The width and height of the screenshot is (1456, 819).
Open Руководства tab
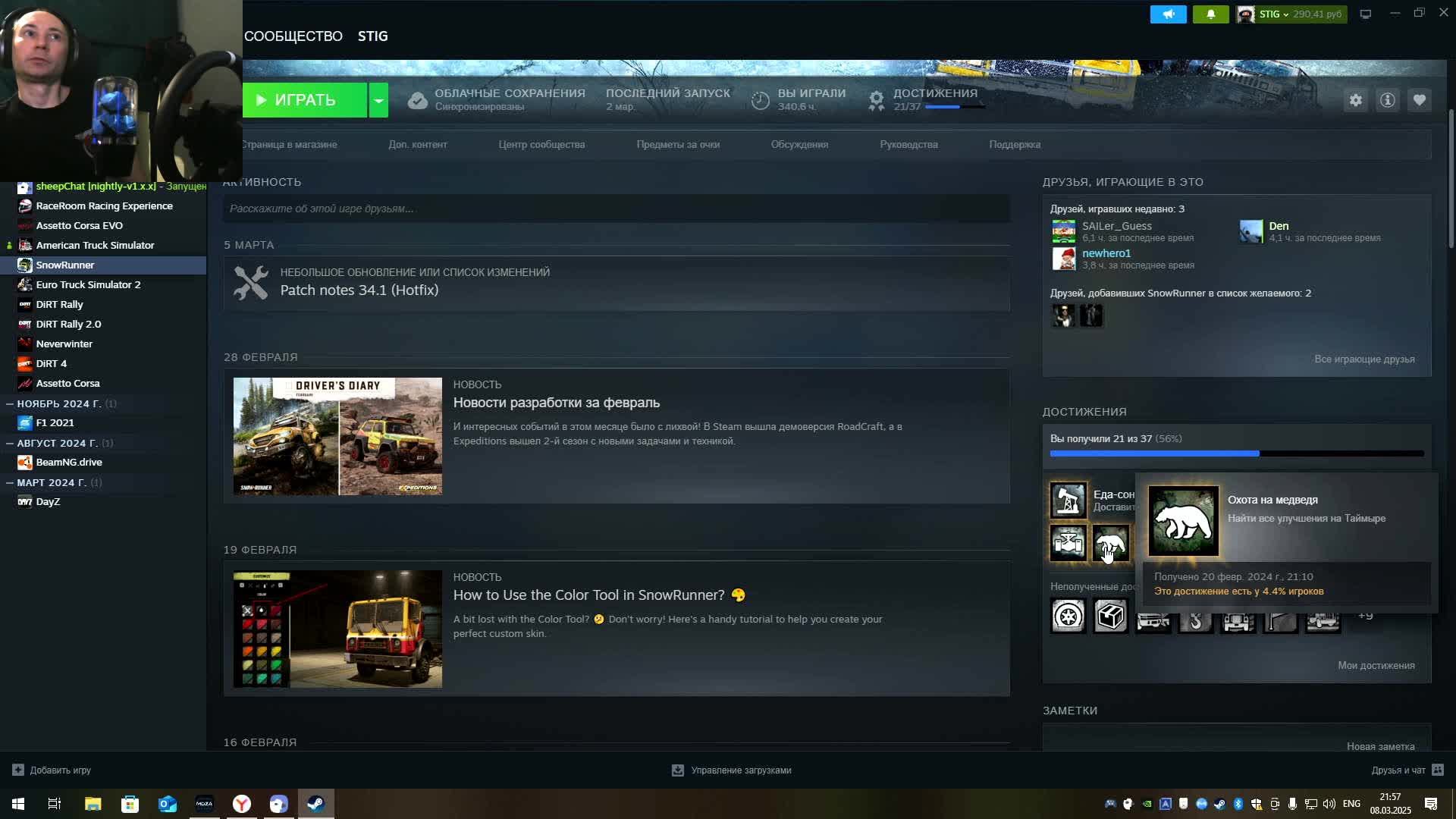tap(908, 144)
